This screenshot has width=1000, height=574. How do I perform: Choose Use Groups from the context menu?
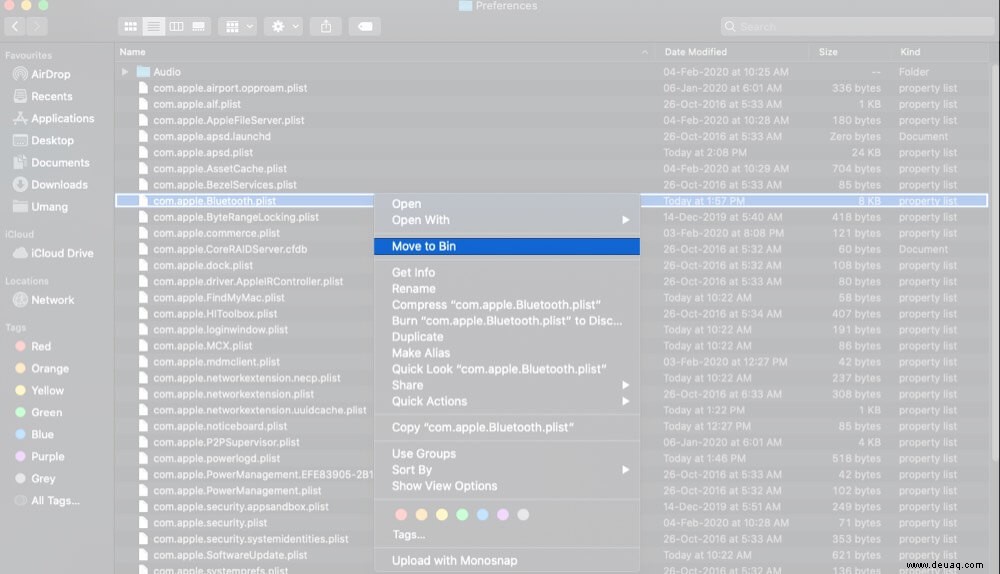tap(507, 453)
